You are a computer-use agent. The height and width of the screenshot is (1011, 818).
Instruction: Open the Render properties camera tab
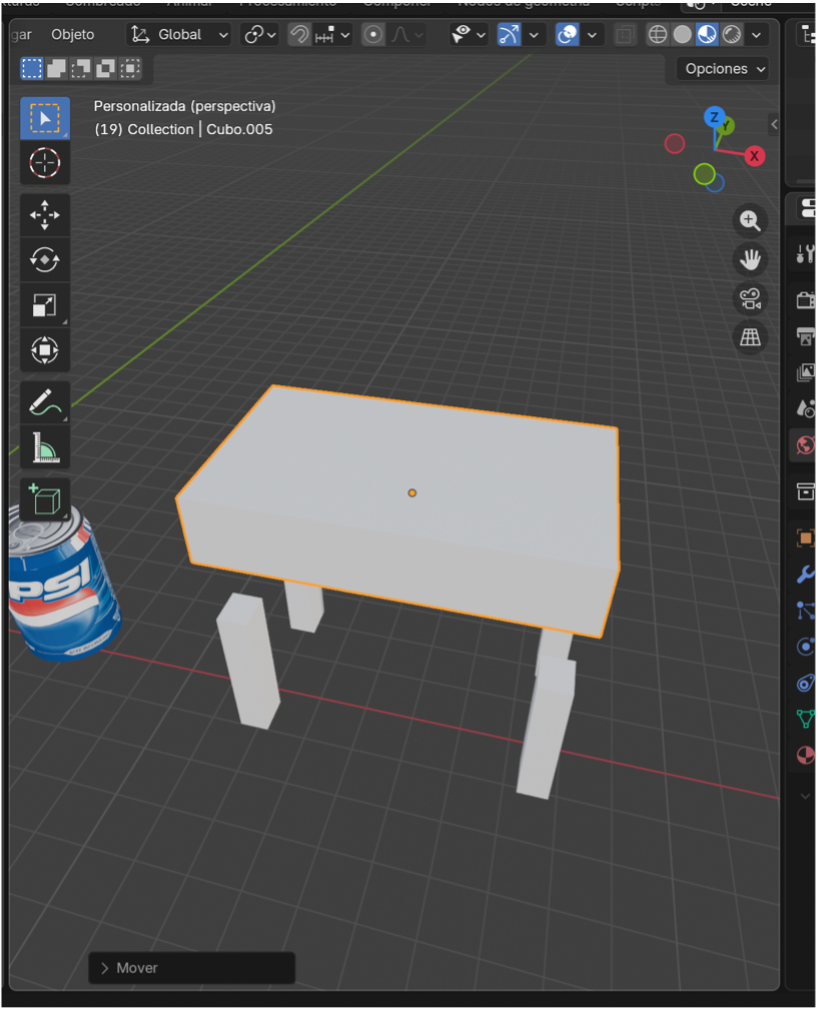tap(804, 299)
